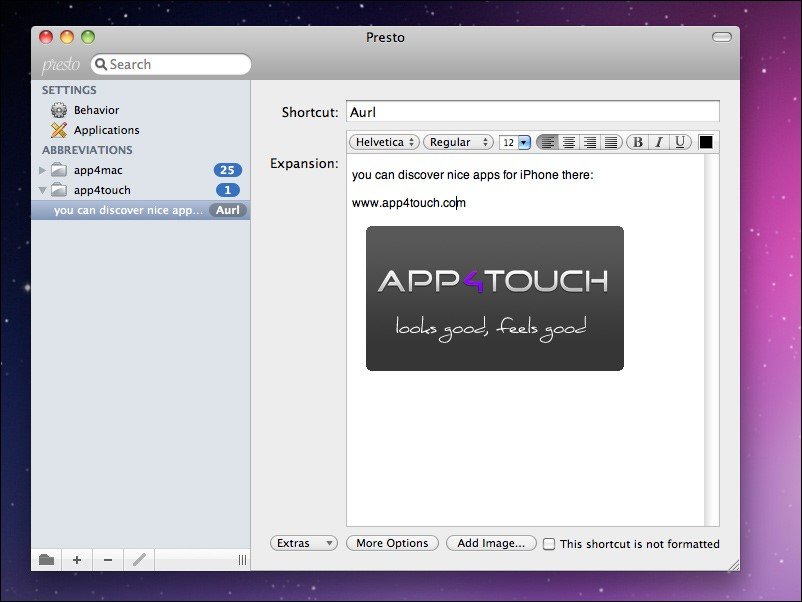Click the badge showing 1 beside app4touch
802x602 pixels.
click(228, 190)
